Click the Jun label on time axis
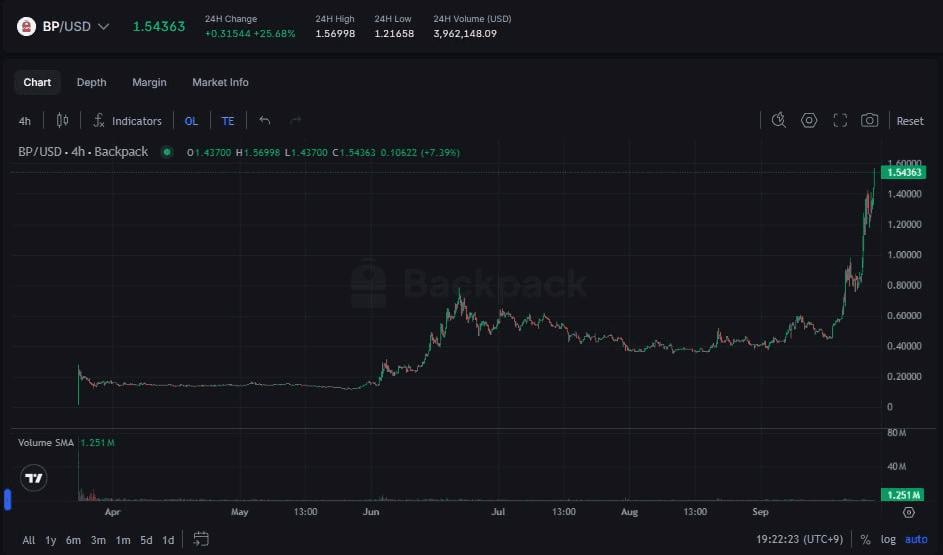The image size is (943, 555). (371, 512)
